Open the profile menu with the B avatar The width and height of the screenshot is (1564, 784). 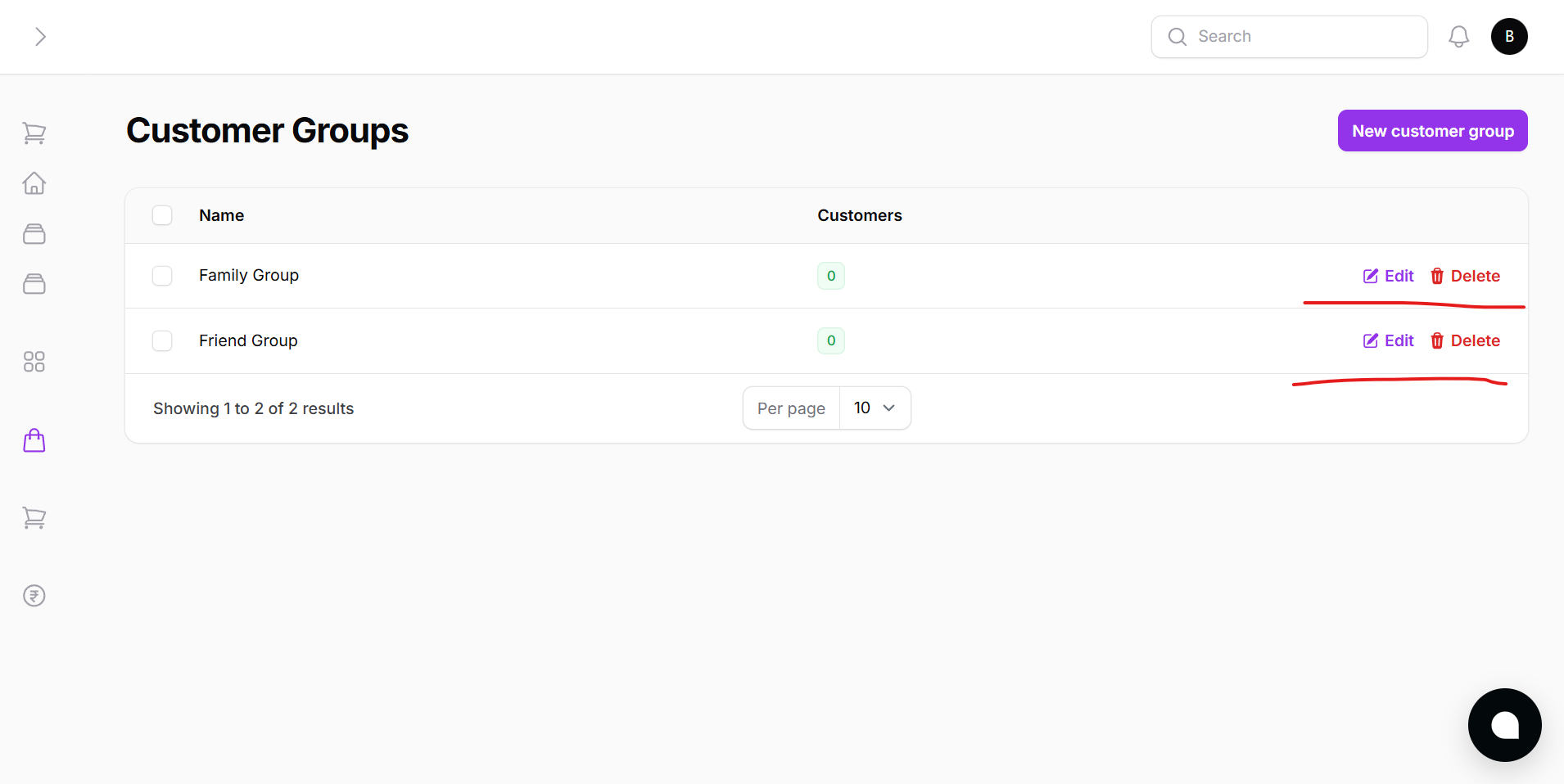1509,36
